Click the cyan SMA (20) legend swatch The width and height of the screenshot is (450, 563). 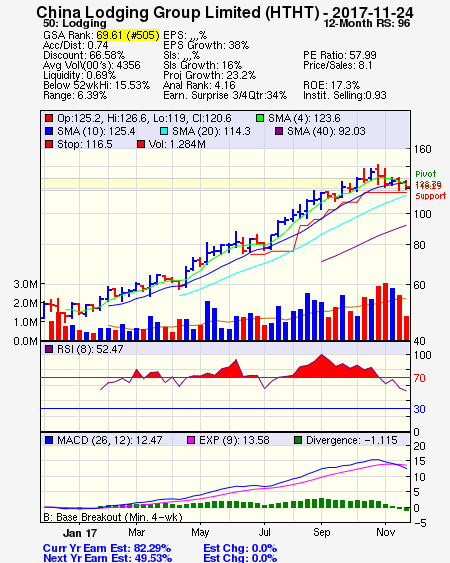(x=164, y=131)
